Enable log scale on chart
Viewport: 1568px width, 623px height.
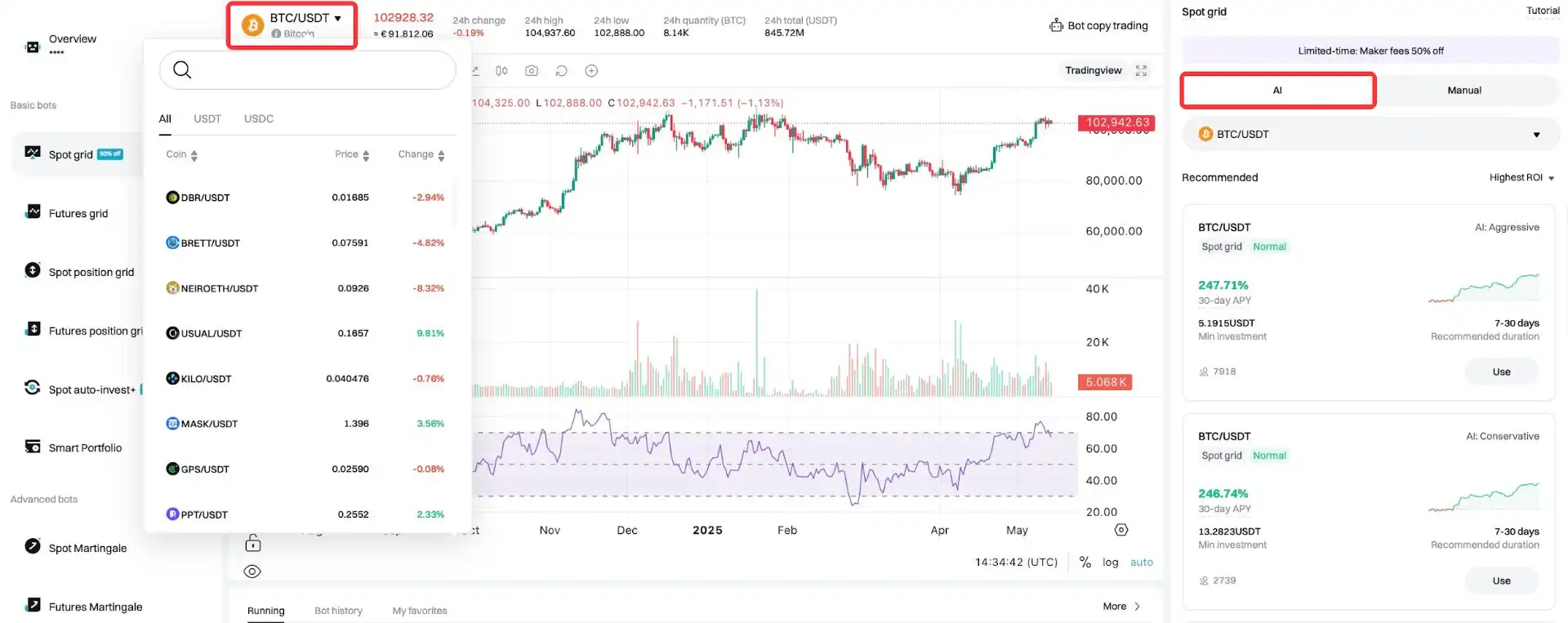pos(1110,562)
